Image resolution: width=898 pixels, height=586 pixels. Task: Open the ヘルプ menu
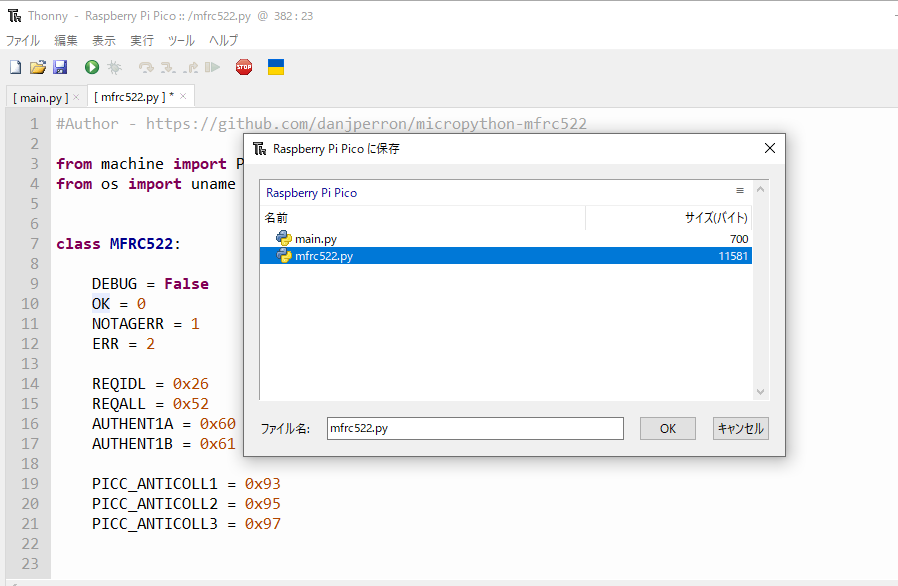click(223, 41)
